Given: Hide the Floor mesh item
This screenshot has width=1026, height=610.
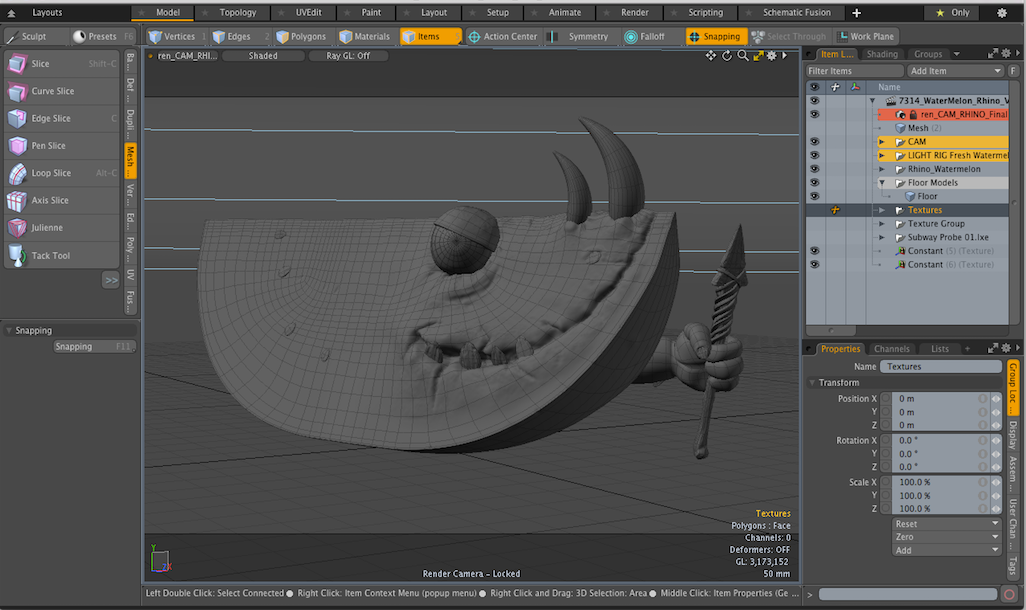Looking at the screenshot, I should coord(815,196).
